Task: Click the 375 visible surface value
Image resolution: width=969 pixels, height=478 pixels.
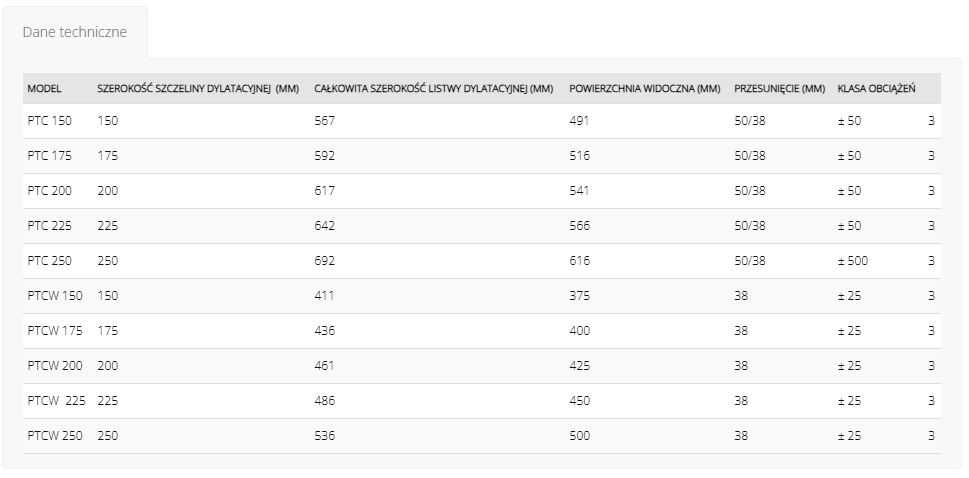Action: pyautogui.click(x=580, y=296)
